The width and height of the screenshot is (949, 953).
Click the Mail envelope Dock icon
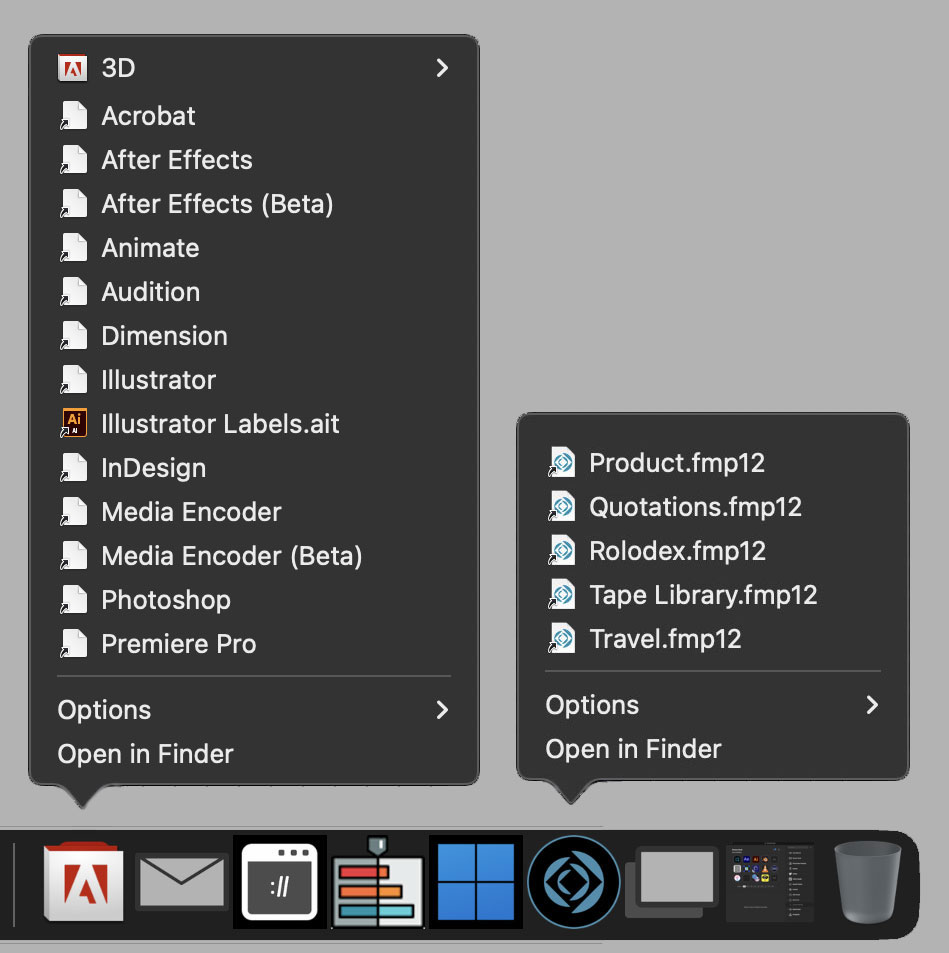pos(181,881)
